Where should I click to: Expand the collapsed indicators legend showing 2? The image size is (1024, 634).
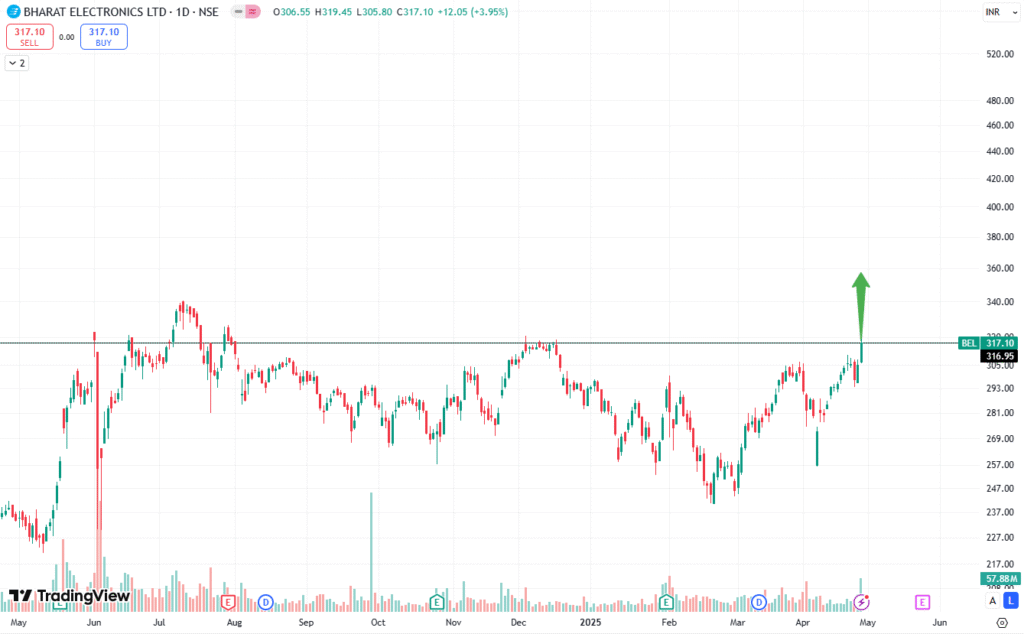coord(17,63)
